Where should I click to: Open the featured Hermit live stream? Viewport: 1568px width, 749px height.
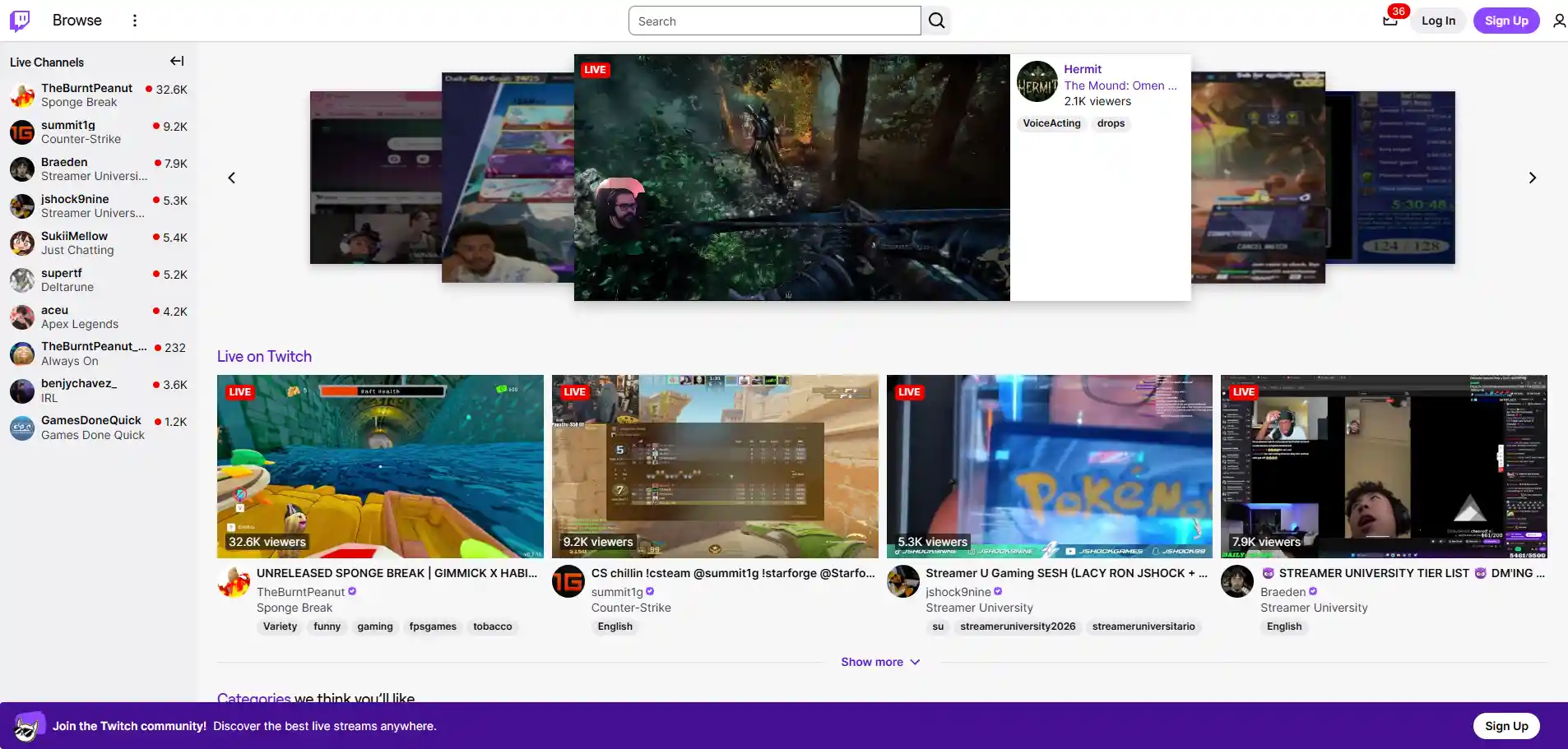coord(791,178)
